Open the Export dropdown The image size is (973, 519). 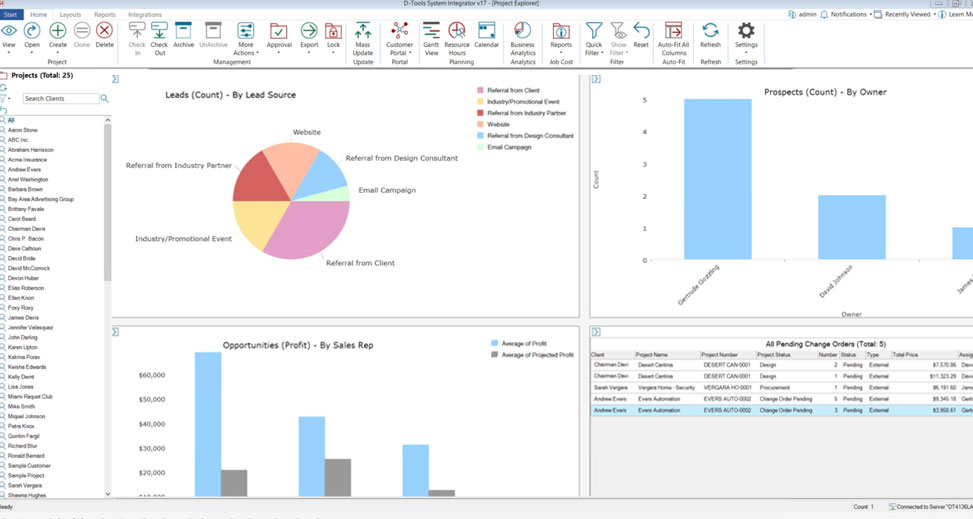(x=309, y=38)
